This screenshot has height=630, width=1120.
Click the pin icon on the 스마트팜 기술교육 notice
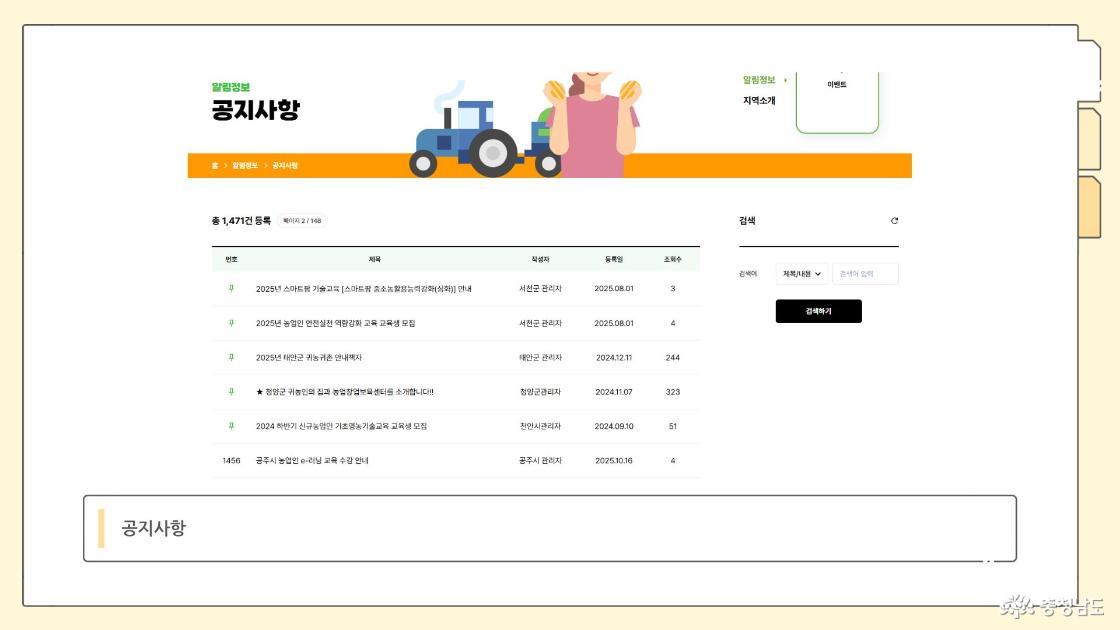231,289
